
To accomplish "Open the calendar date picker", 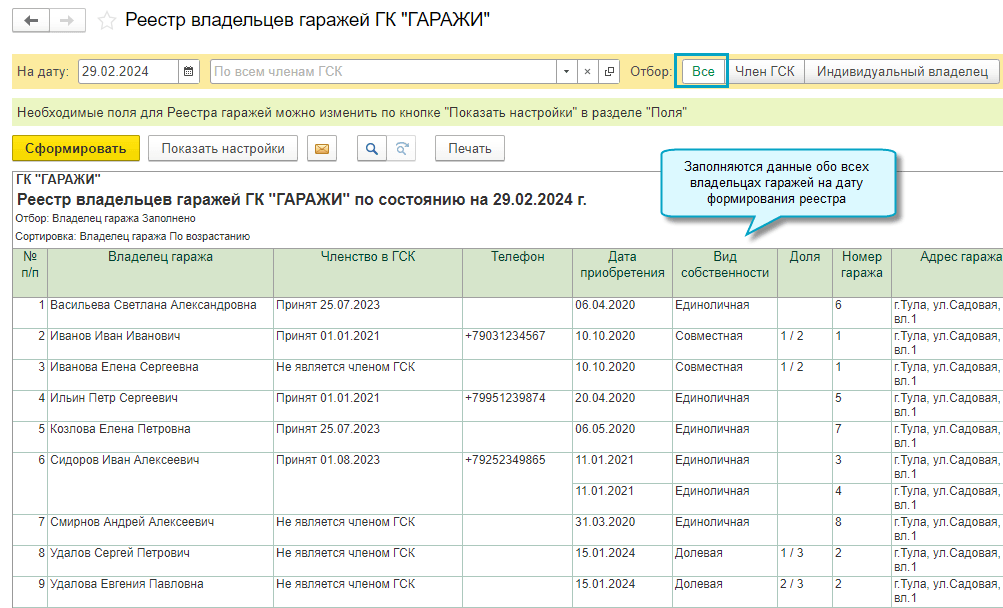I will click(x=189, y=72).
